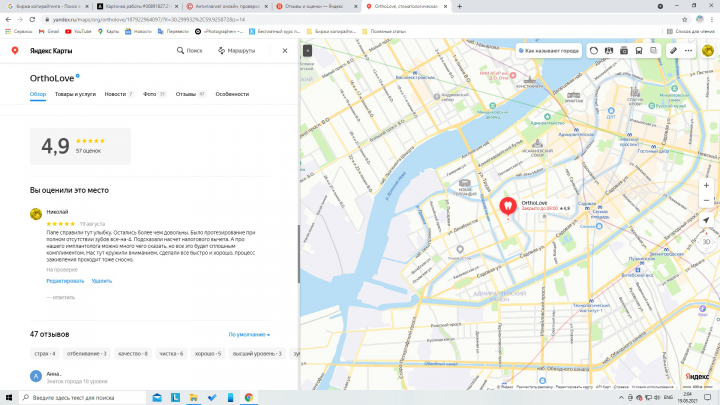Zoom out the map with minus button
This screenshot has width=720, height=405.
point(706,200)
